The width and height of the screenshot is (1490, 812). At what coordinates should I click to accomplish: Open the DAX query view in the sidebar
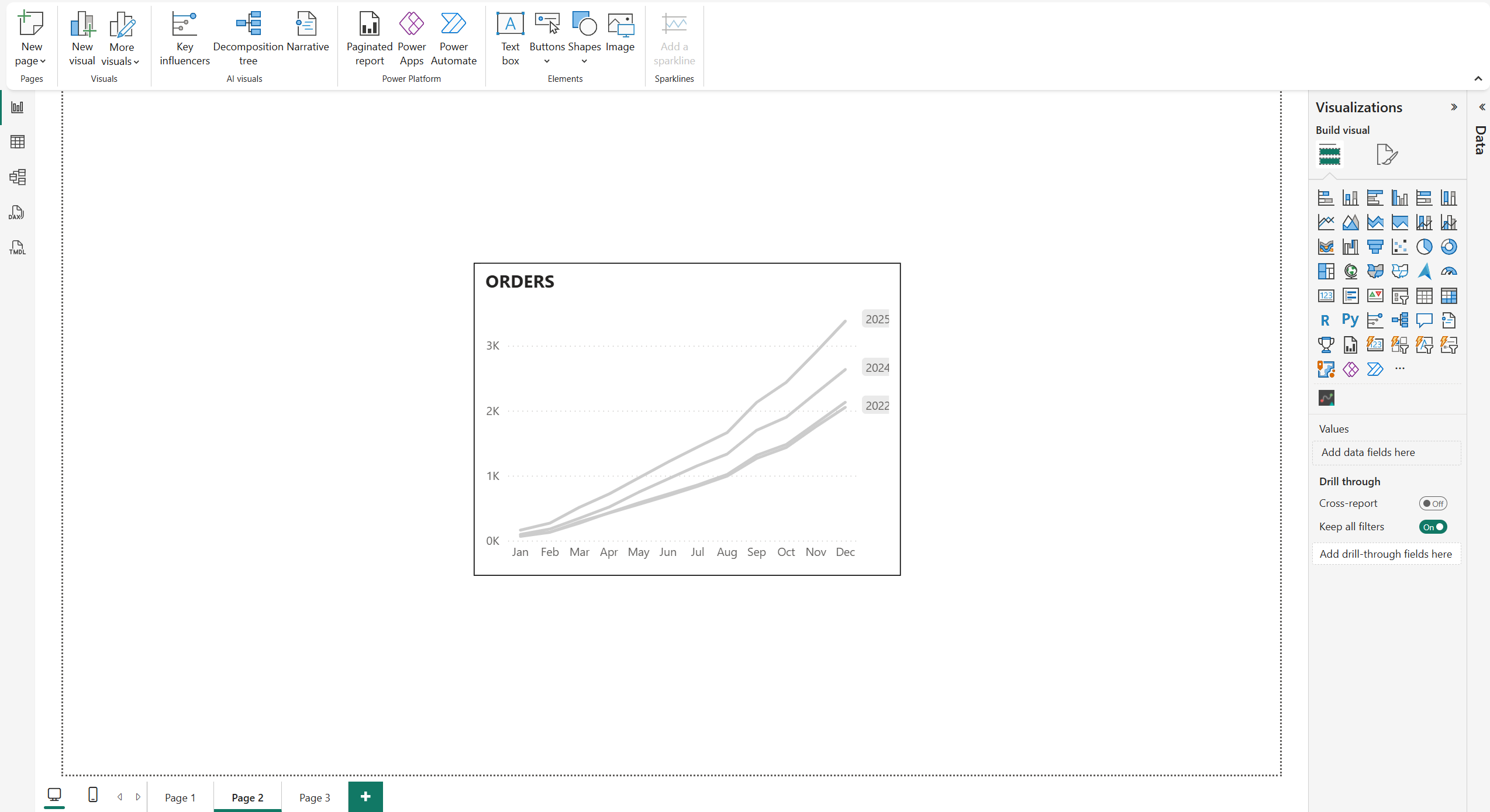17,213
